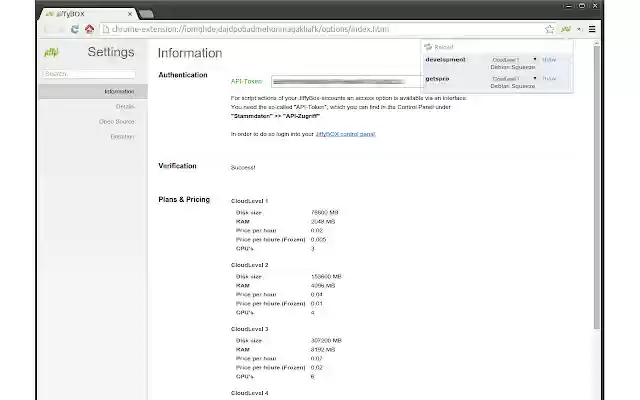The height and width of the screenshot is (400, 640).
Task: Focus the settings Search field
Action: (89, 74)
